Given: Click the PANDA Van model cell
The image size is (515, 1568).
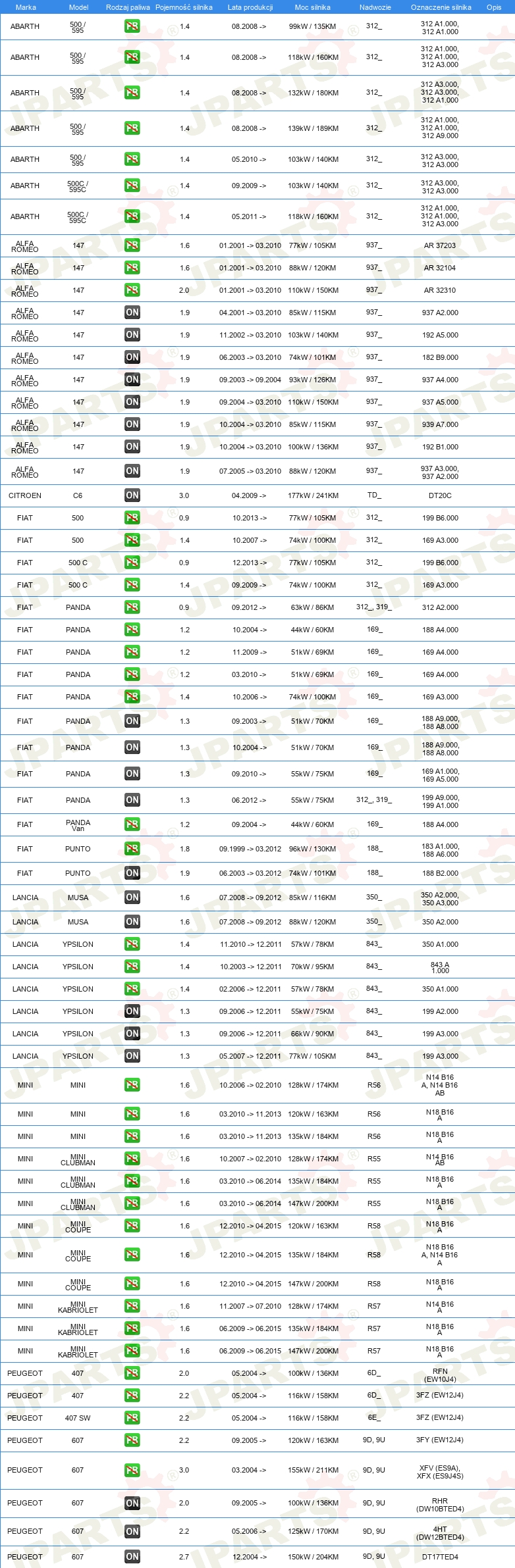Looking at the screenshot, I should click(78, 825).
